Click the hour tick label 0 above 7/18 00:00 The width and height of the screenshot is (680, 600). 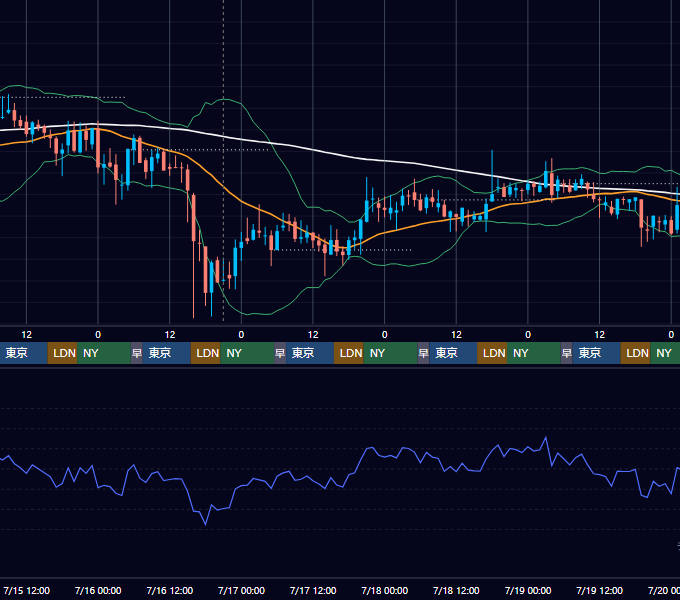point(384,335)
